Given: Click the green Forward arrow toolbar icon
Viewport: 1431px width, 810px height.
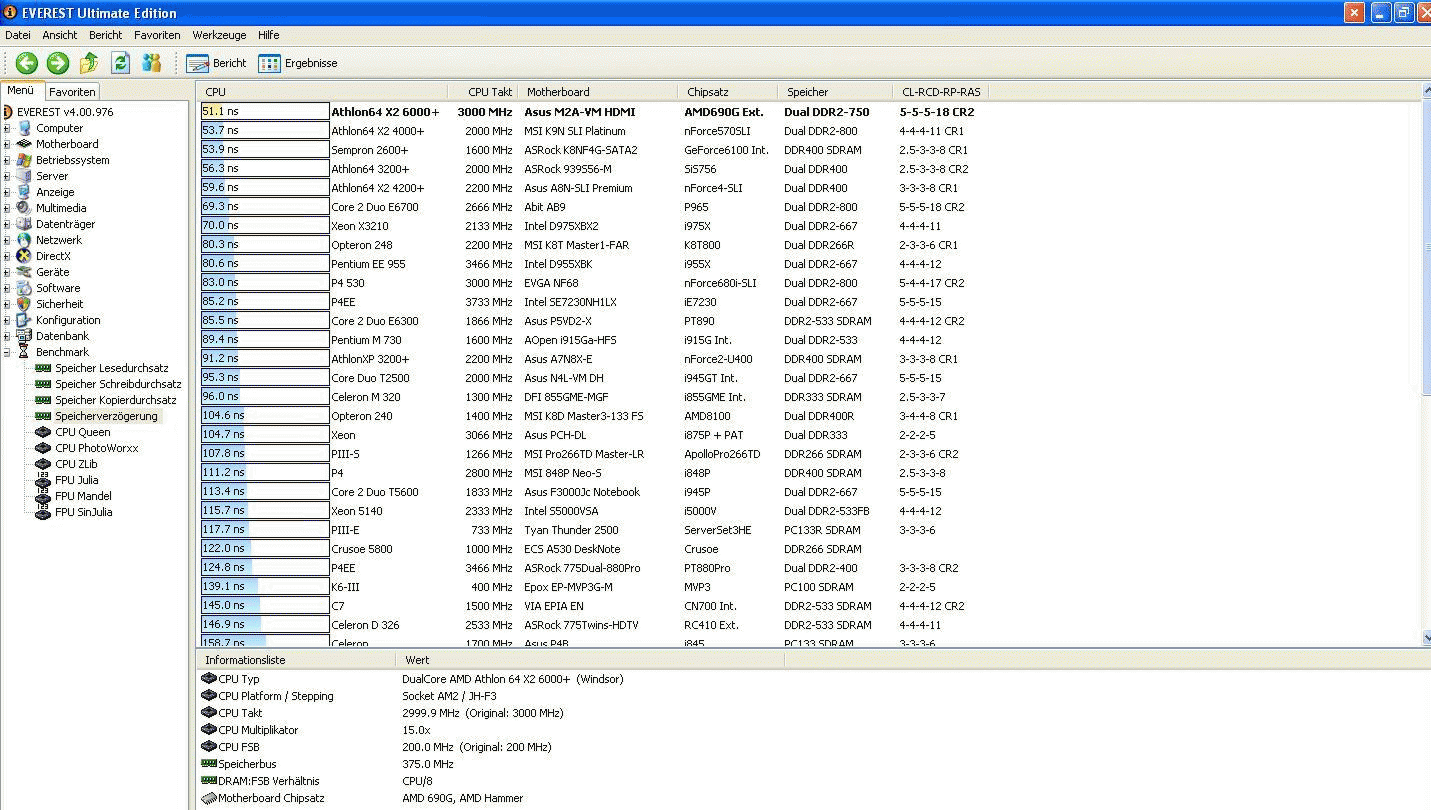Looking at the screenshot, I should pyautogui.click(x=58, y=63).
